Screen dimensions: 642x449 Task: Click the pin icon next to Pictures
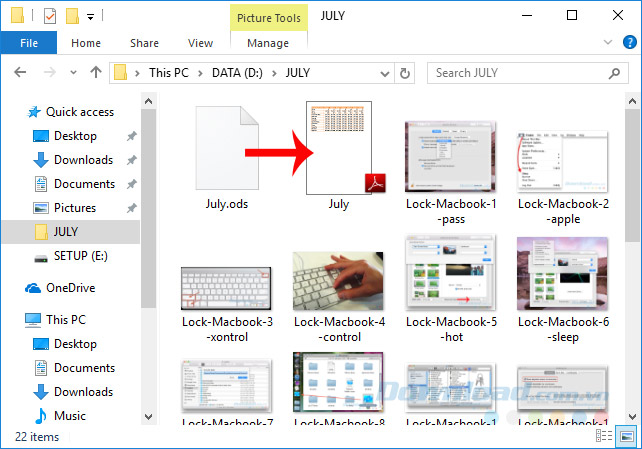click(131, 208)
